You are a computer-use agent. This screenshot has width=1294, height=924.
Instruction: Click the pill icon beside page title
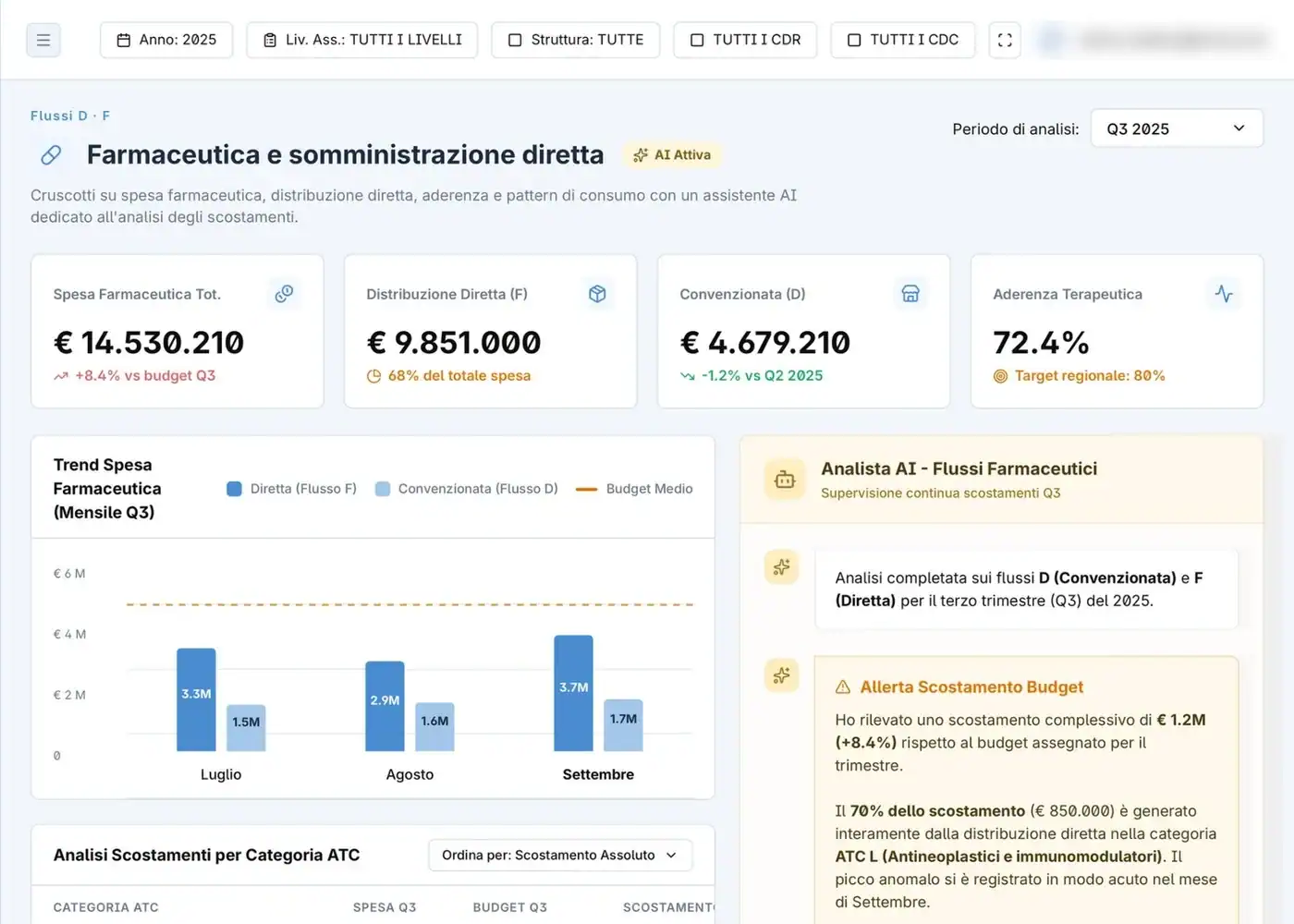52,154
